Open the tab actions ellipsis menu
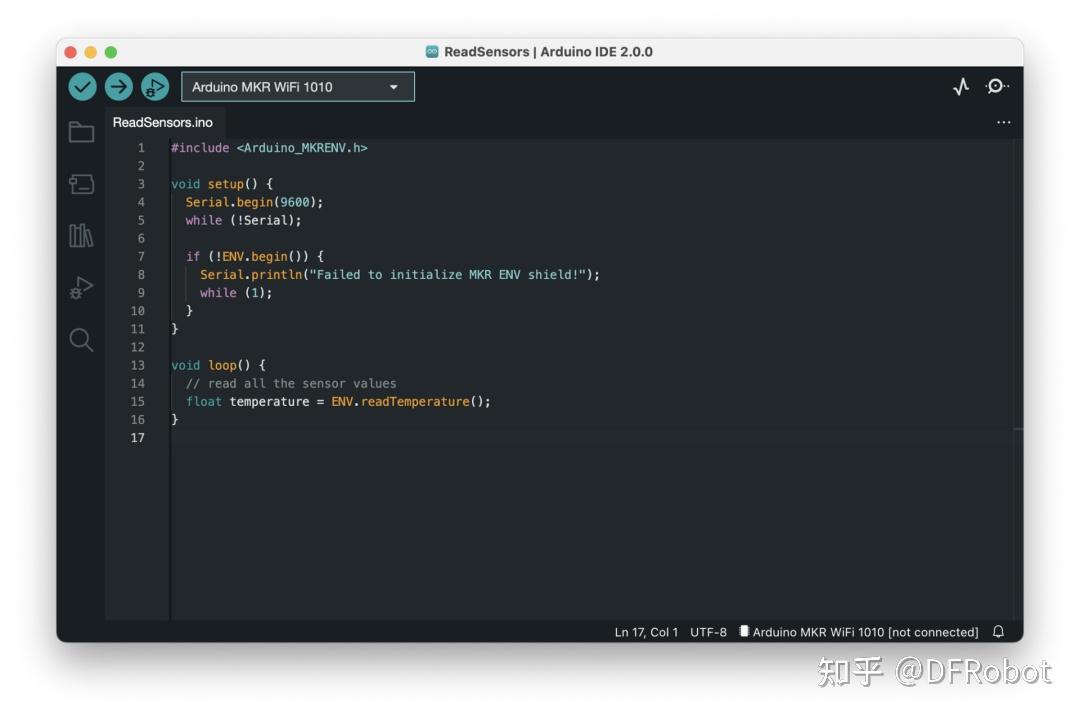The image size is (1080, 717). [x=1004, y=121]
